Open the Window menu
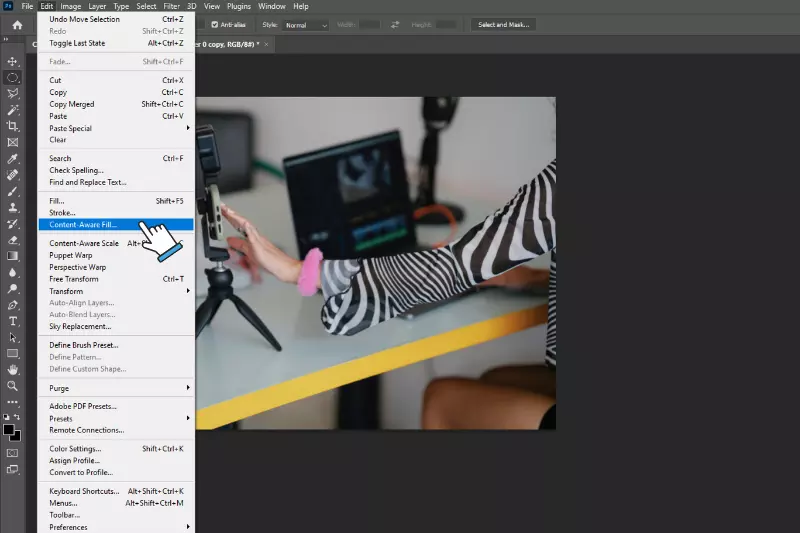 (271, 6)
